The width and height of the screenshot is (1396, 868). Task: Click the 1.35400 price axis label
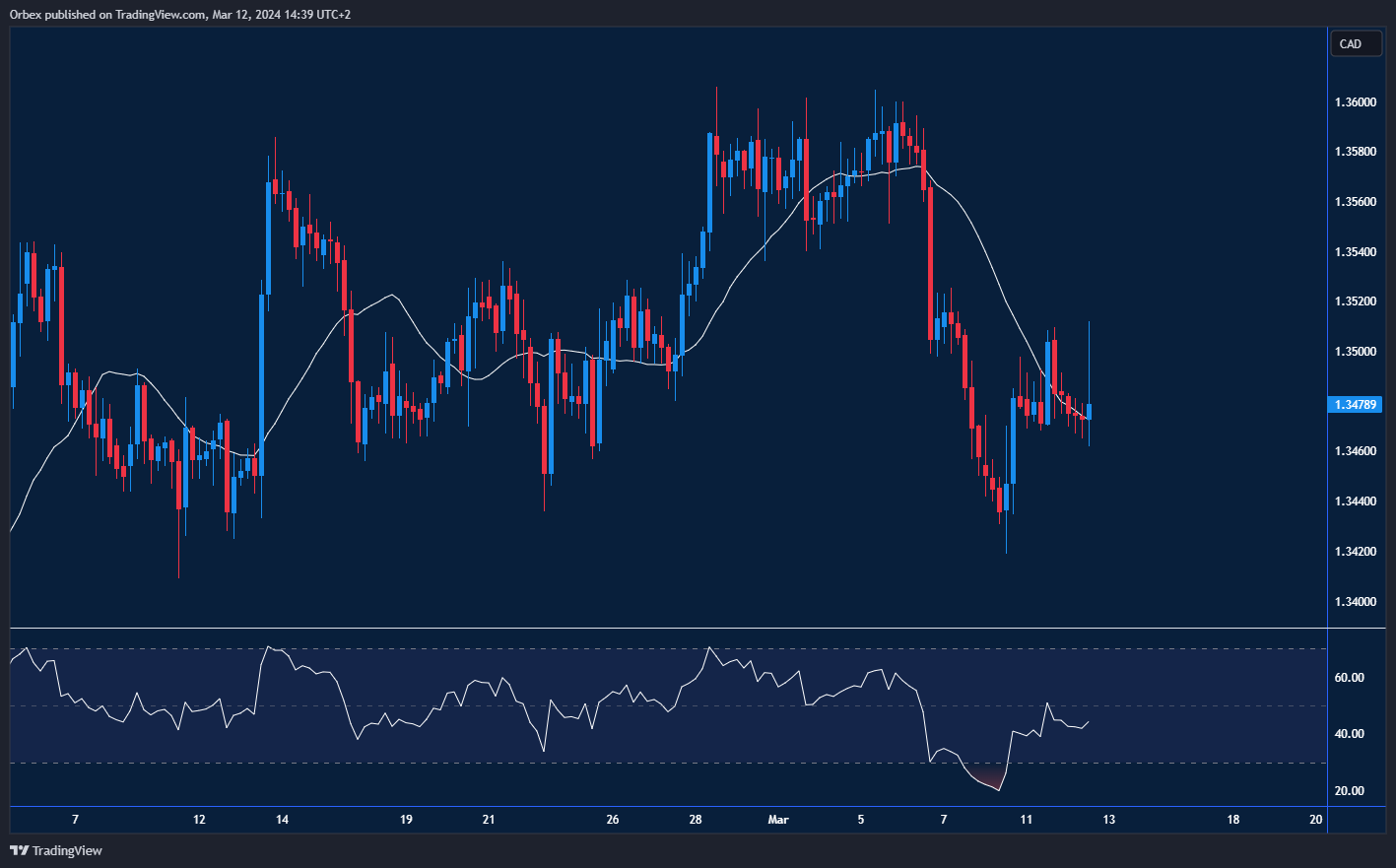pyautogui.click(x=1356, y=252)
